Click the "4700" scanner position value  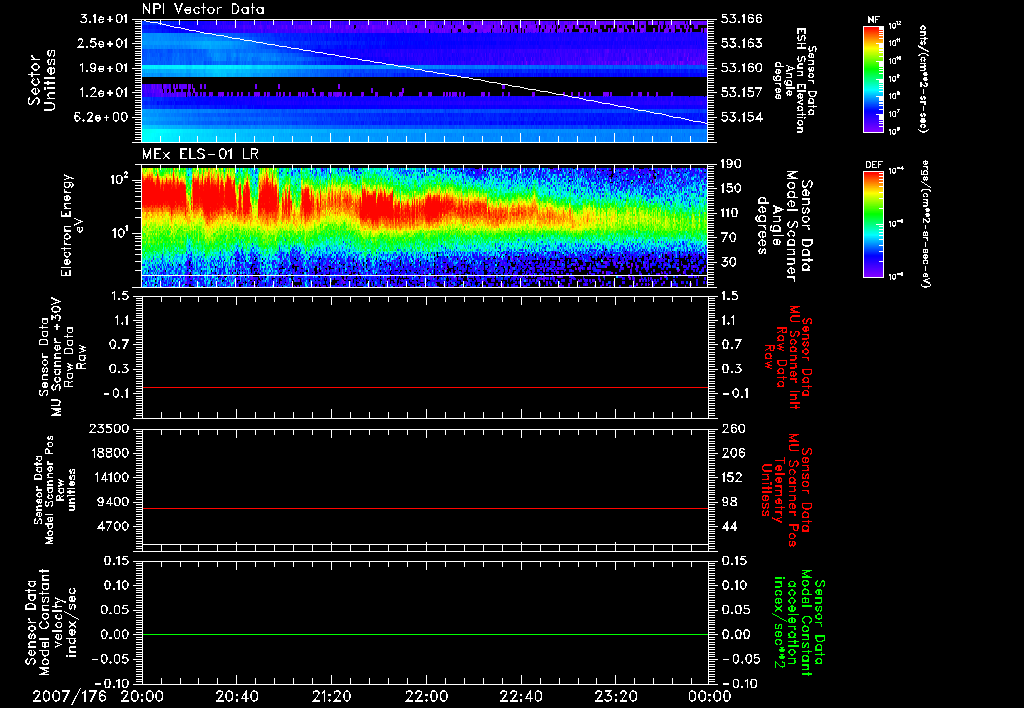tap(114, 526)
